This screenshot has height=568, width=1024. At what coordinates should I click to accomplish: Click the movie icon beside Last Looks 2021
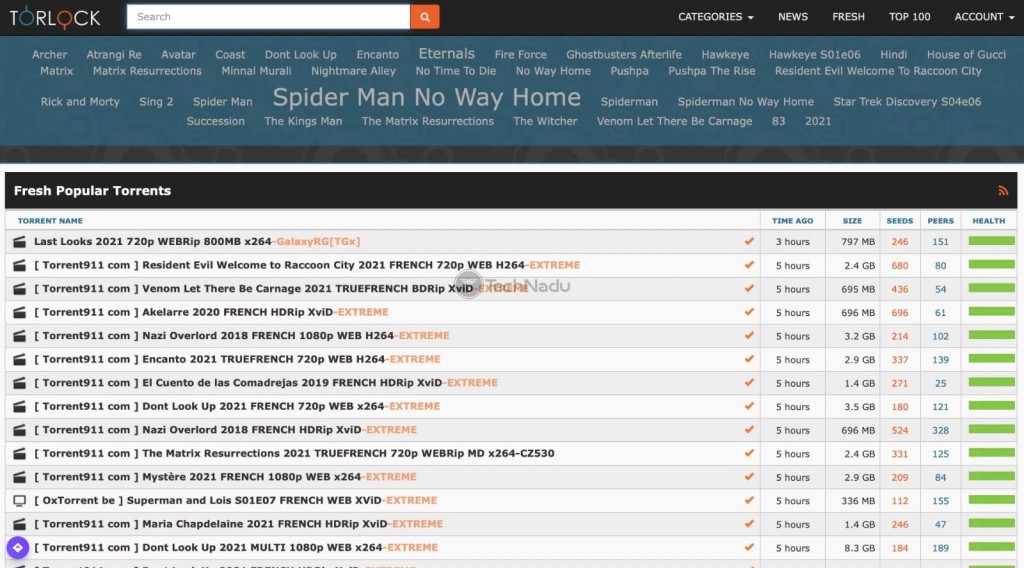[x=20, y=242]
